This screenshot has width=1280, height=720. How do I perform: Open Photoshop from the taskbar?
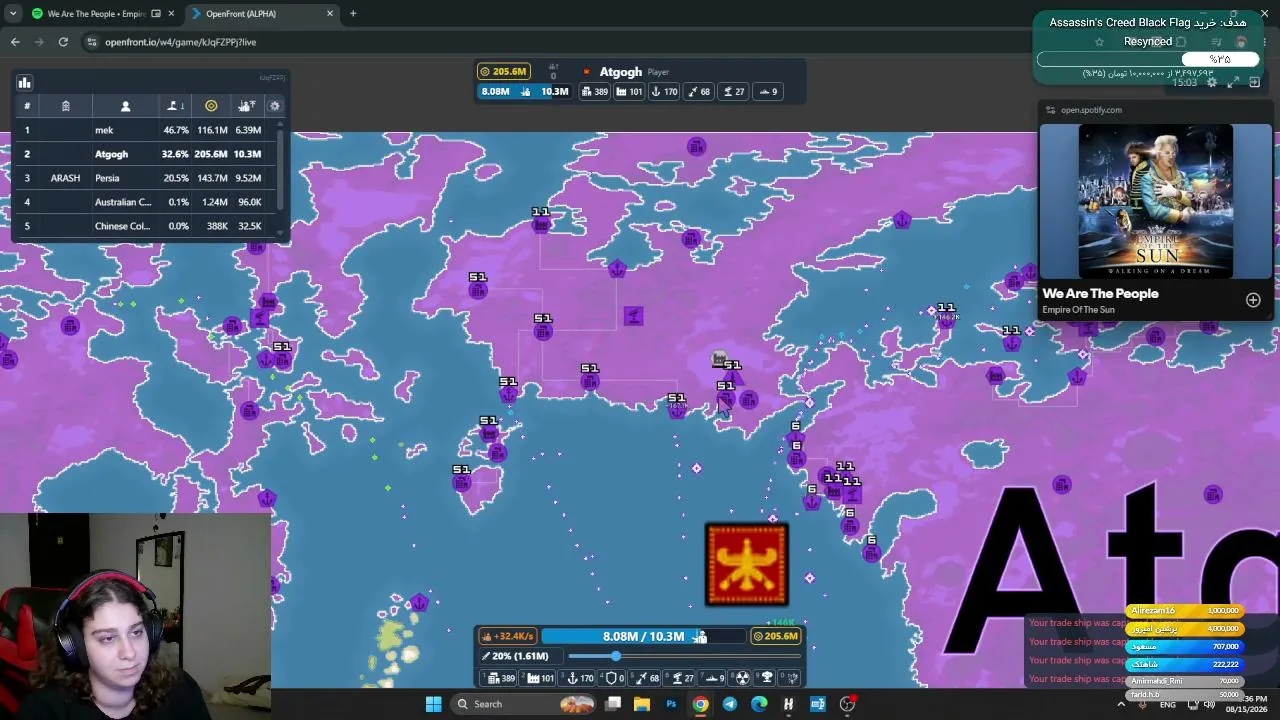click(x=671, y=704)
